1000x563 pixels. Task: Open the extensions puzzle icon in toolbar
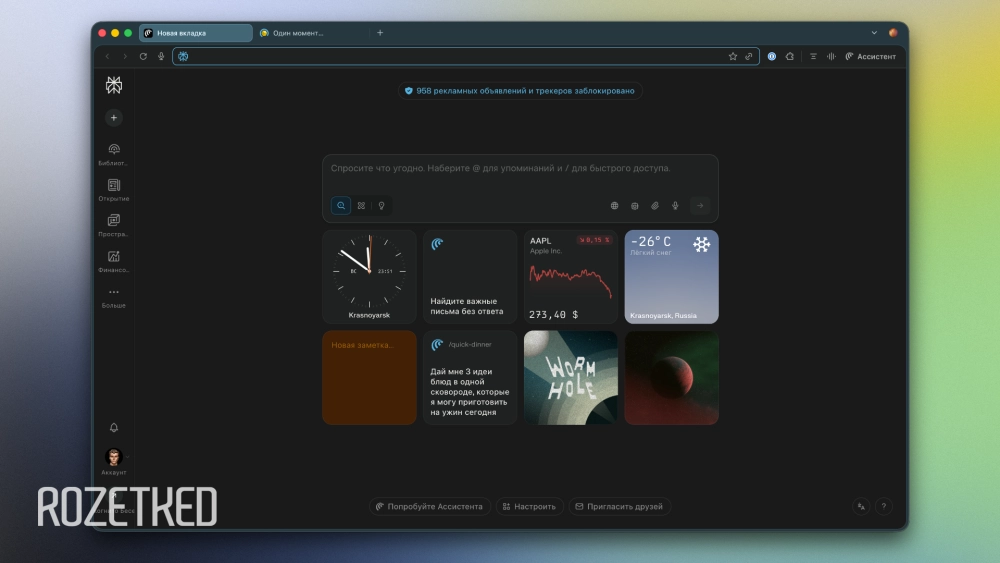coord(790,57)
